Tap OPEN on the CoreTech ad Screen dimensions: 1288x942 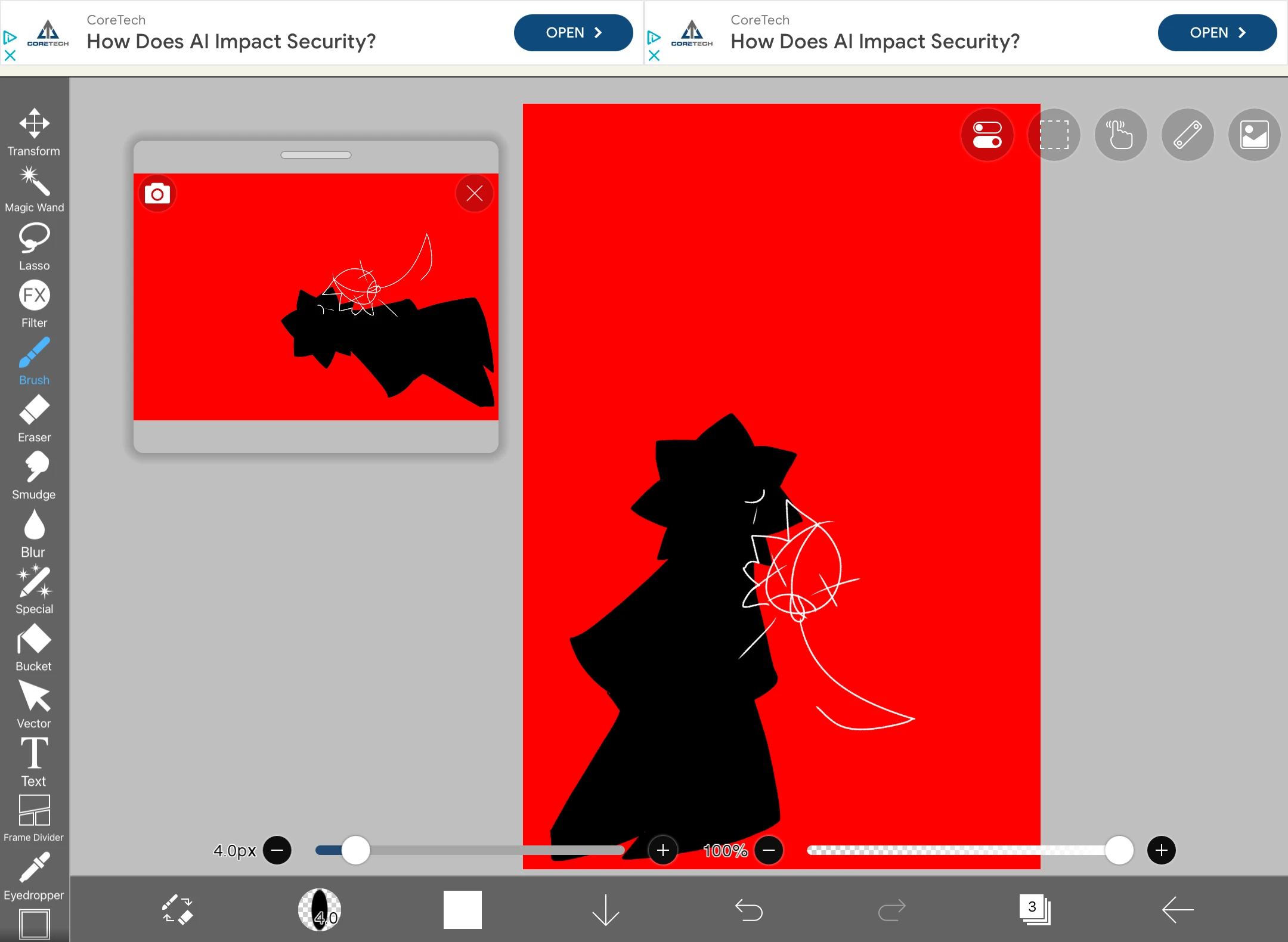point(572,33)
